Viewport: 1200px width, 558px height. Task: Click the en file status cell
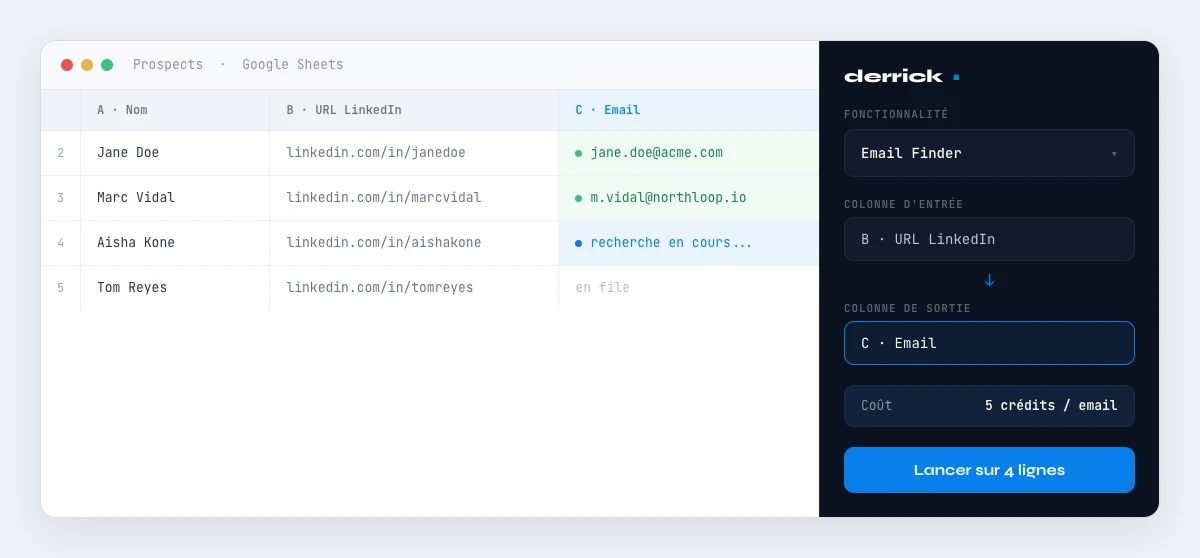click(689, 288)
